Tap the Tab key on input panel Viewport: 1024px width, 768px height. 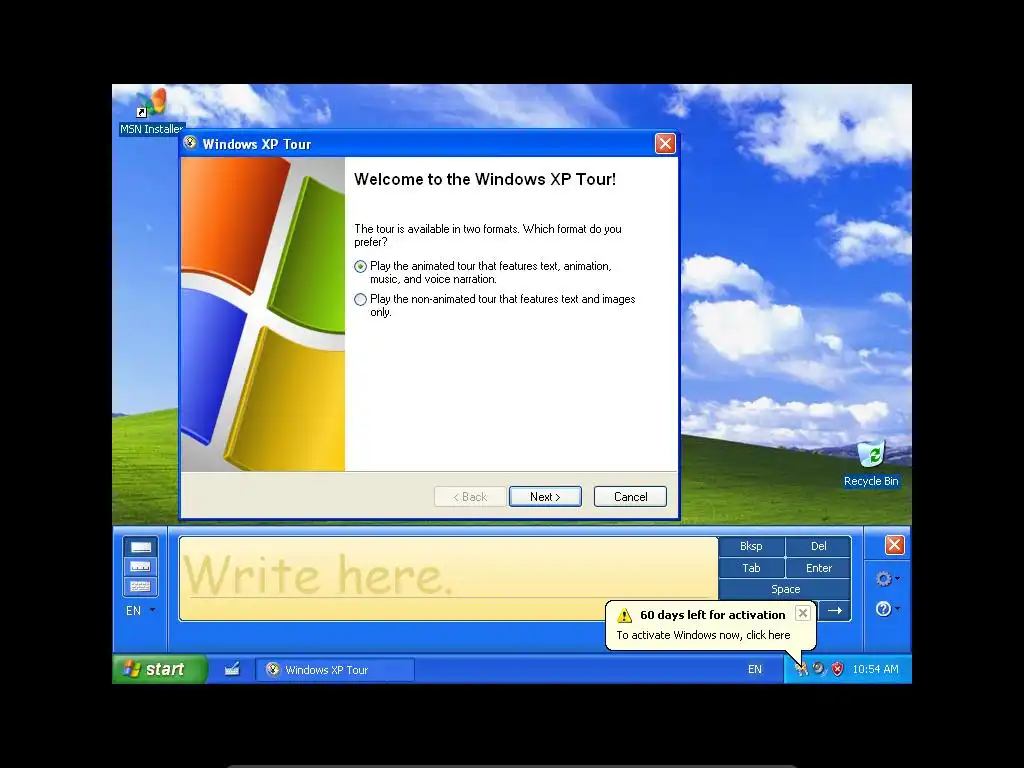pyautogui.click(x=751, y=568)
